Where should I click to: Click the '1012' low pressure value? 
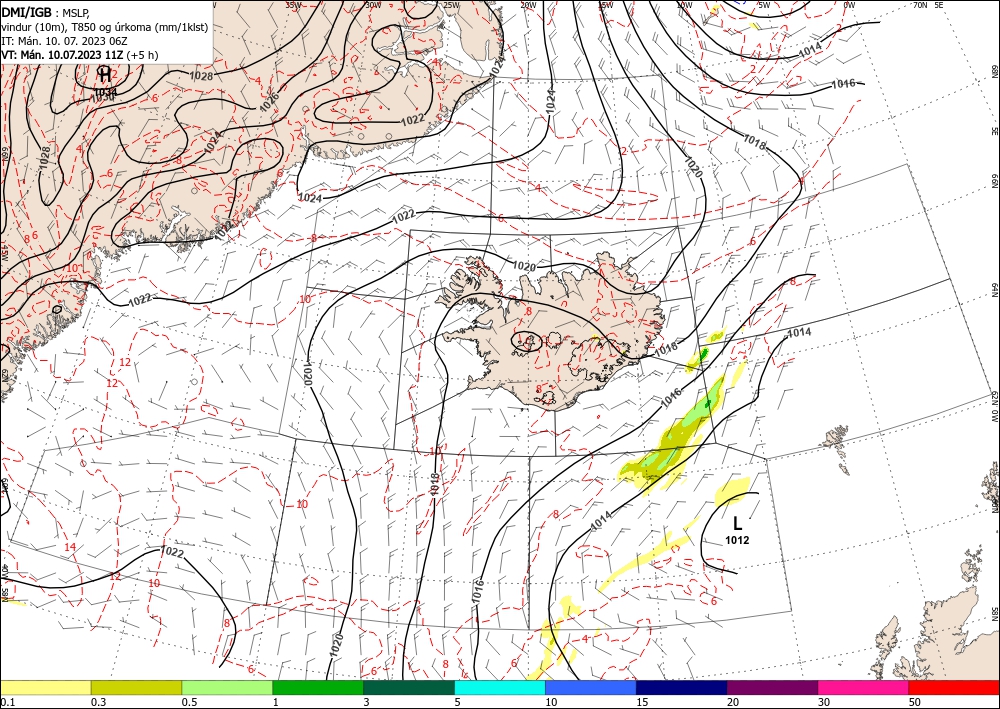[737, 540]
